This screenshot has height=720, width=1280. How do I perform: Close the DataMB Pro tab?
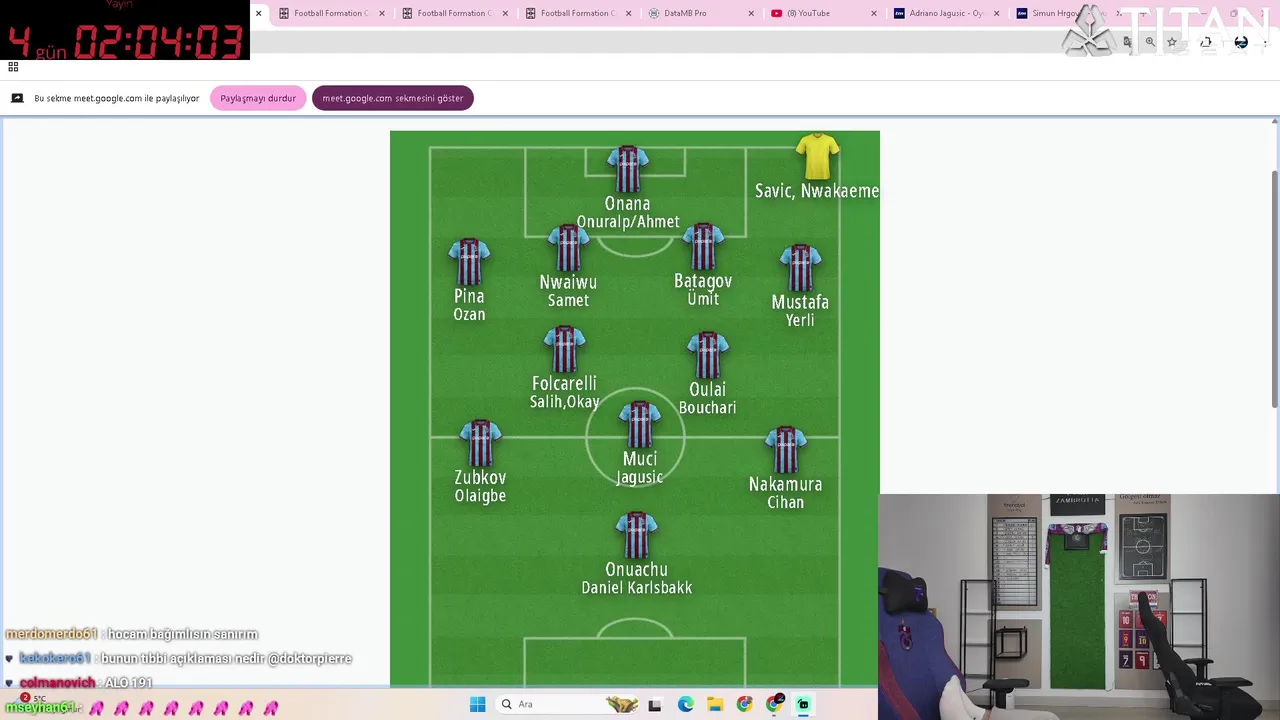click(x=751, y=13)
